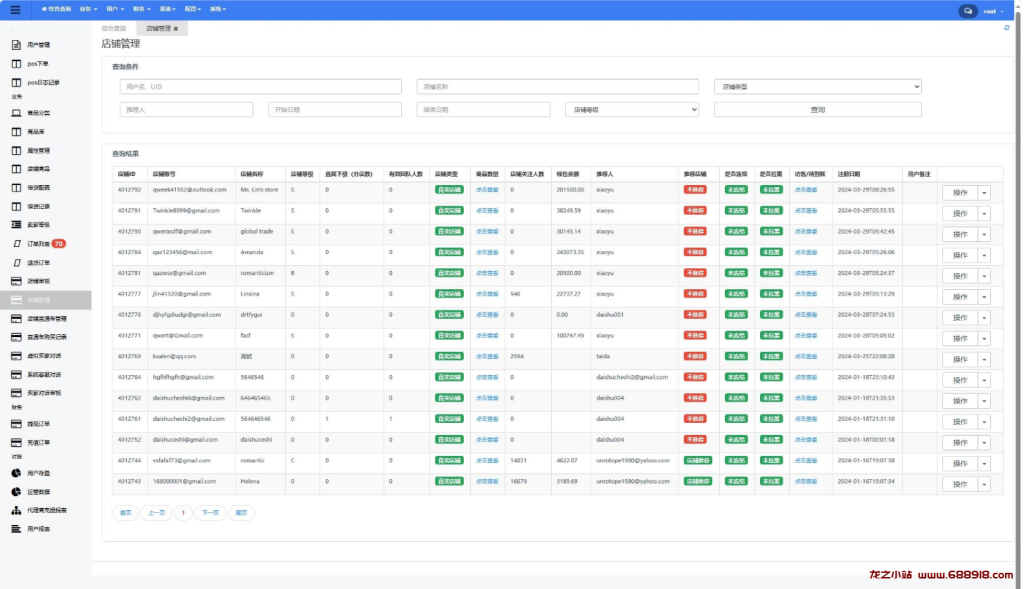Open 运营数据 via its pie chart icon
1024x589 pixels.
click(16, 492)
